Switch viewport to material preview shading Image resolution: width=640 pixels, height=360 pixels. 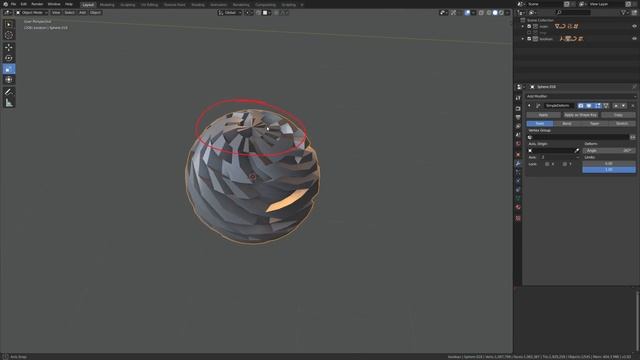tap(501, 13)
